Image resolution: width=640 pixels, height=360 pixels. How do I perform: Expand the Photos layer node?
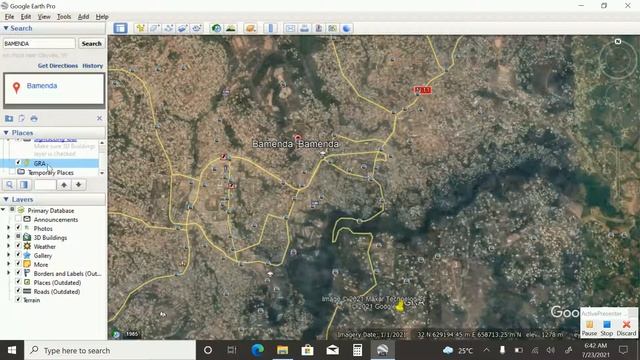9,228
